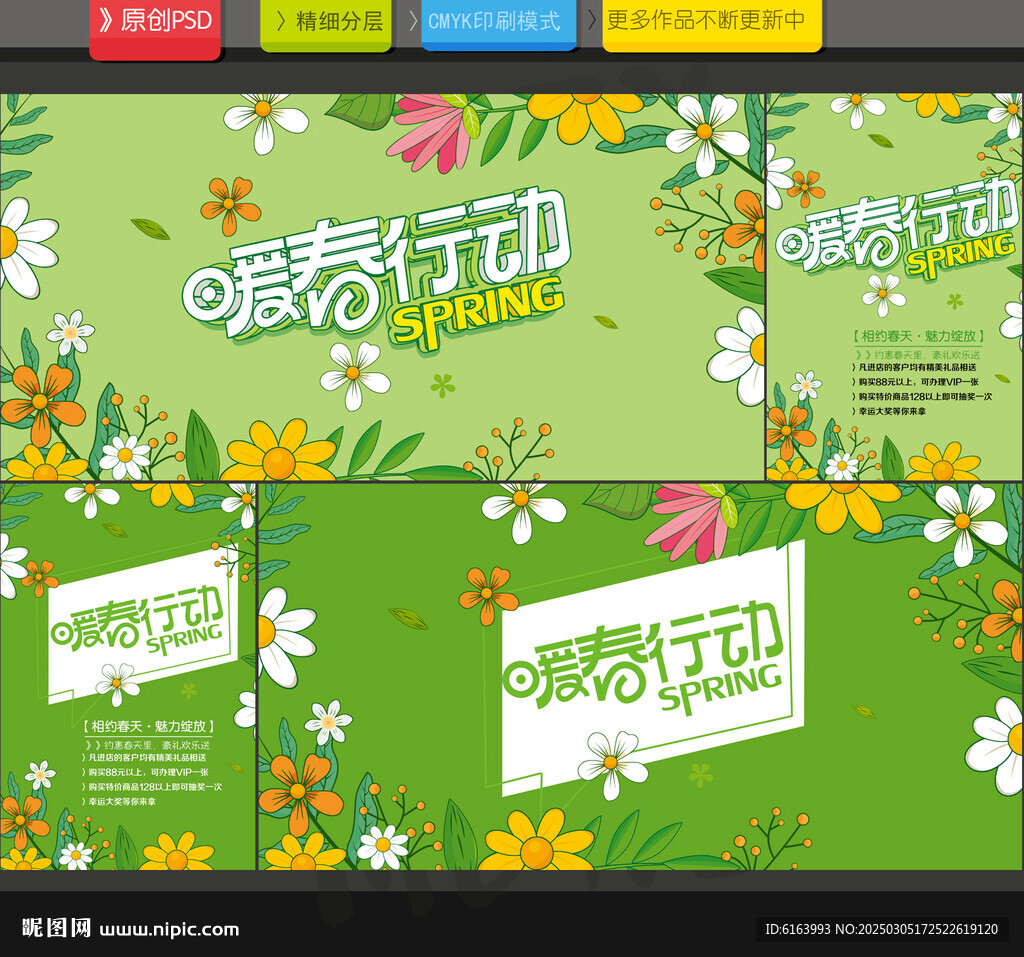Screen dimensions: 1024x957
Task: Click 幸运大奖等你来拿 line in dark-green poster
Action: click(x=119, y=802)
